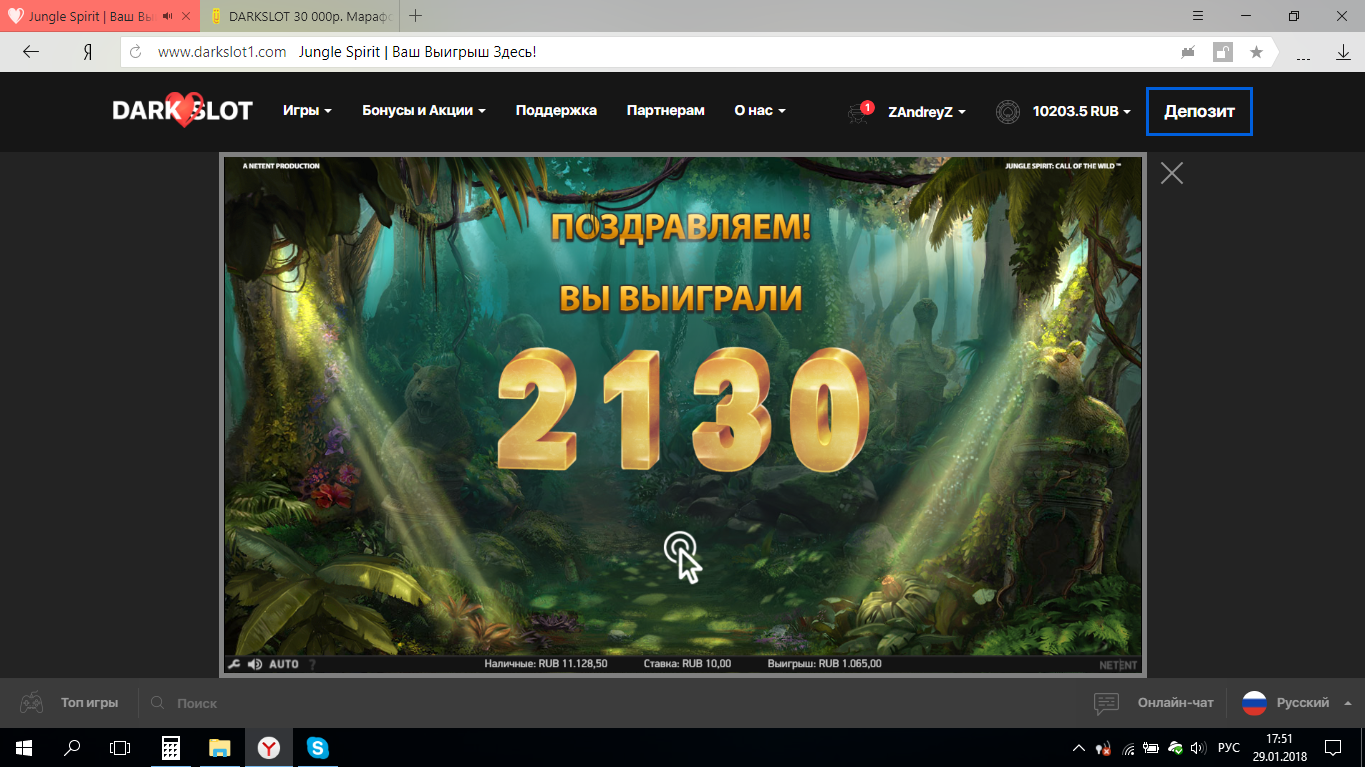Screen dimensions: 1365x767
Task: Reload the page
Action: 136,52
